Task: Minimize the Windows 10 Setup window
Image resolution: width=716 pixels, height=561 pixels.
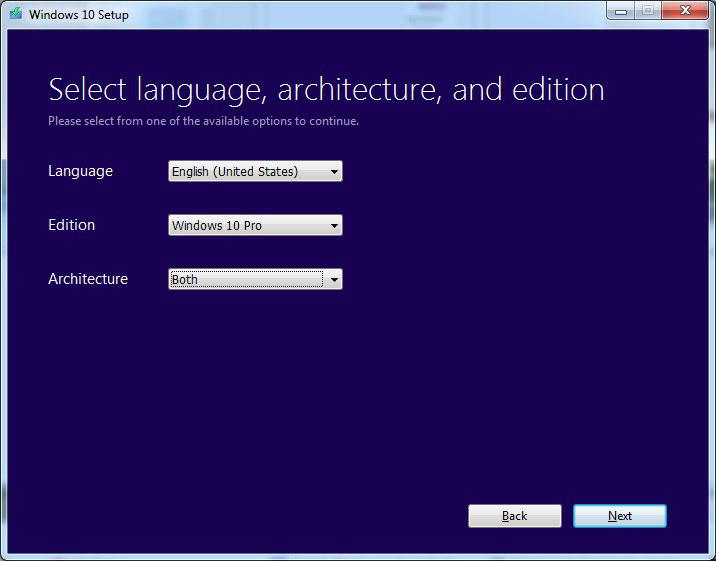Action: point(621,11)
